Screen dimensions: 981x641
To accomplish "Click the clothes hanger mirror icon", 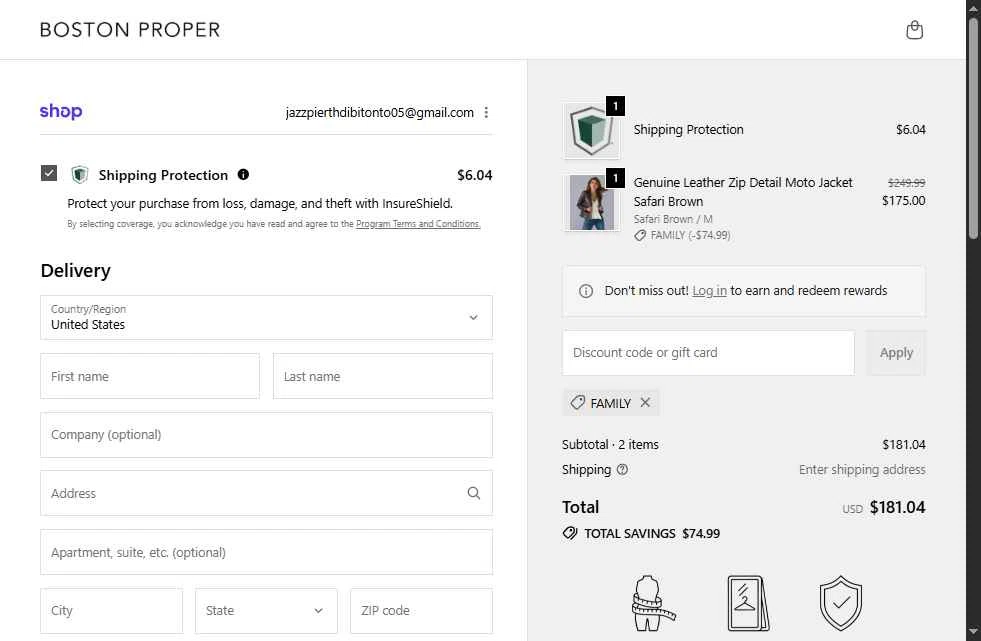I will tap(747, 603).
